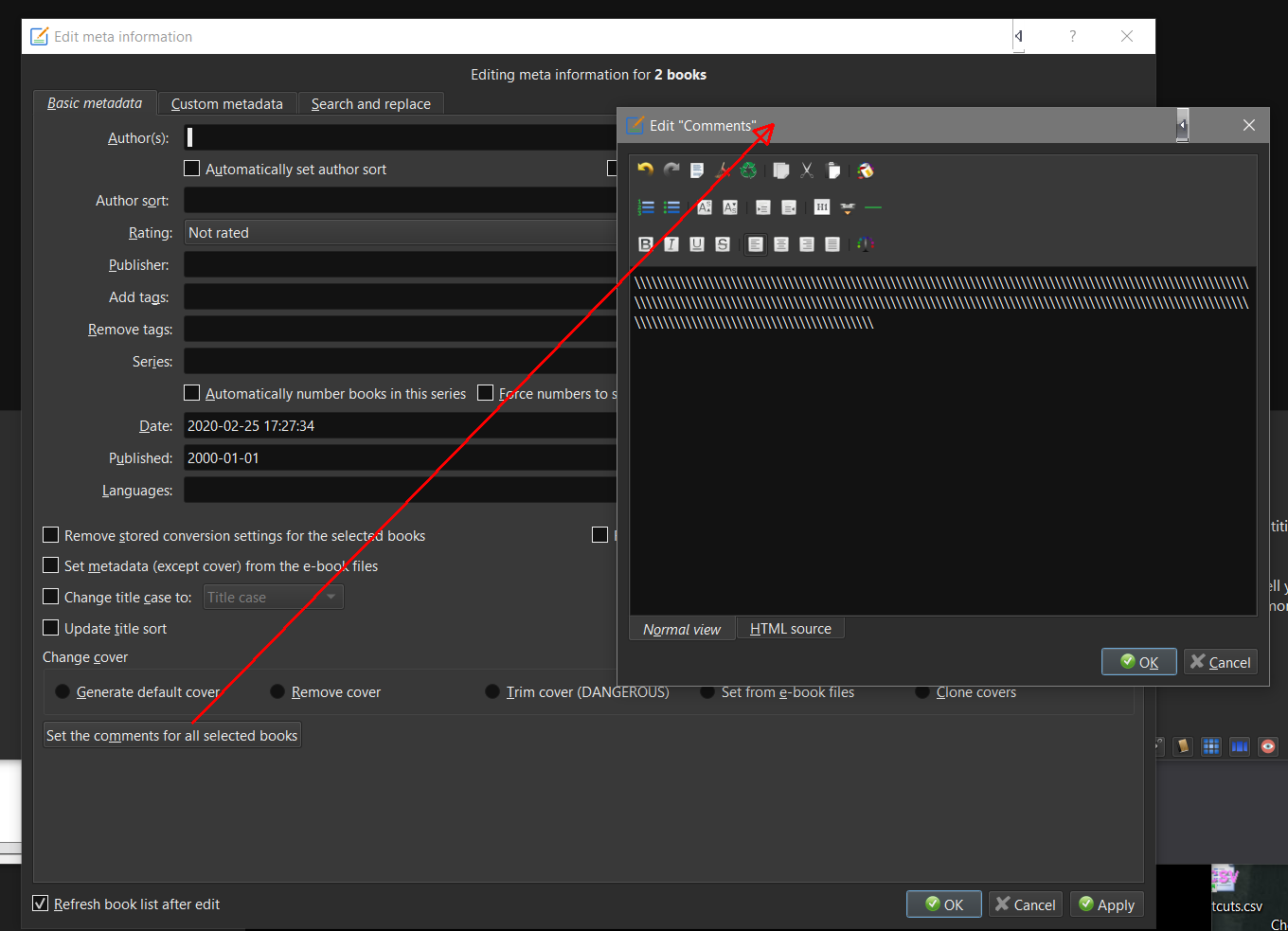Toggle strikethrough formatting
1288x931 pixels.
[x=723, y=244]
